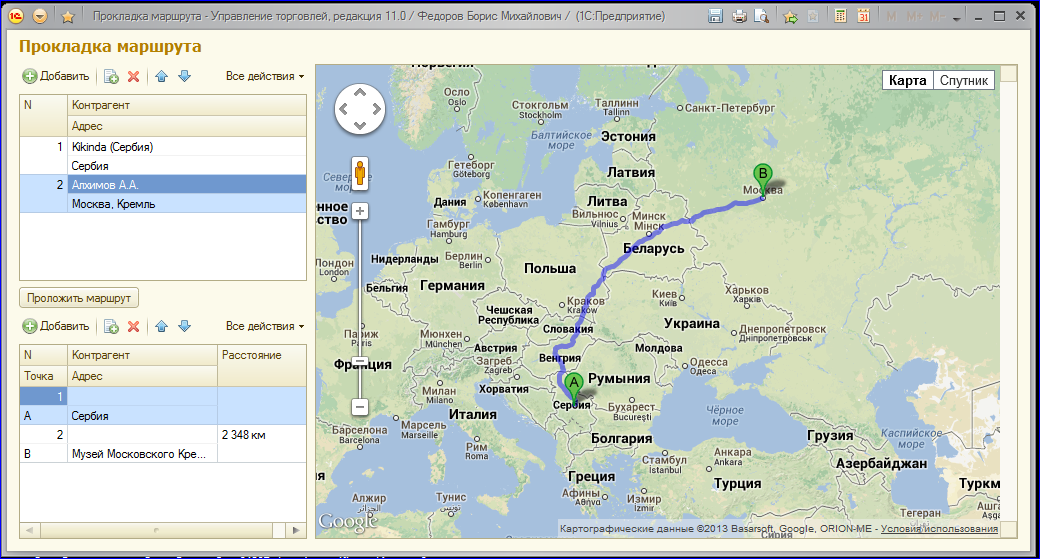Image resolution: width=1040 pixels, height=559 pixels.
Task: Zoom in with map plus button
Action: 359,212
